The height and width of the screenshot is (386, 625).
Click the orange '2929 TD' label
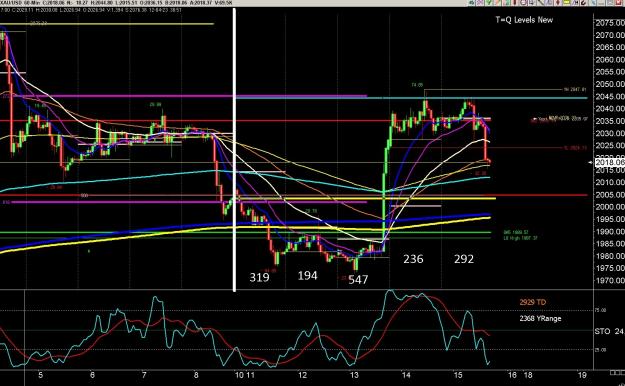pyautogui.click(x=533, y=302)
